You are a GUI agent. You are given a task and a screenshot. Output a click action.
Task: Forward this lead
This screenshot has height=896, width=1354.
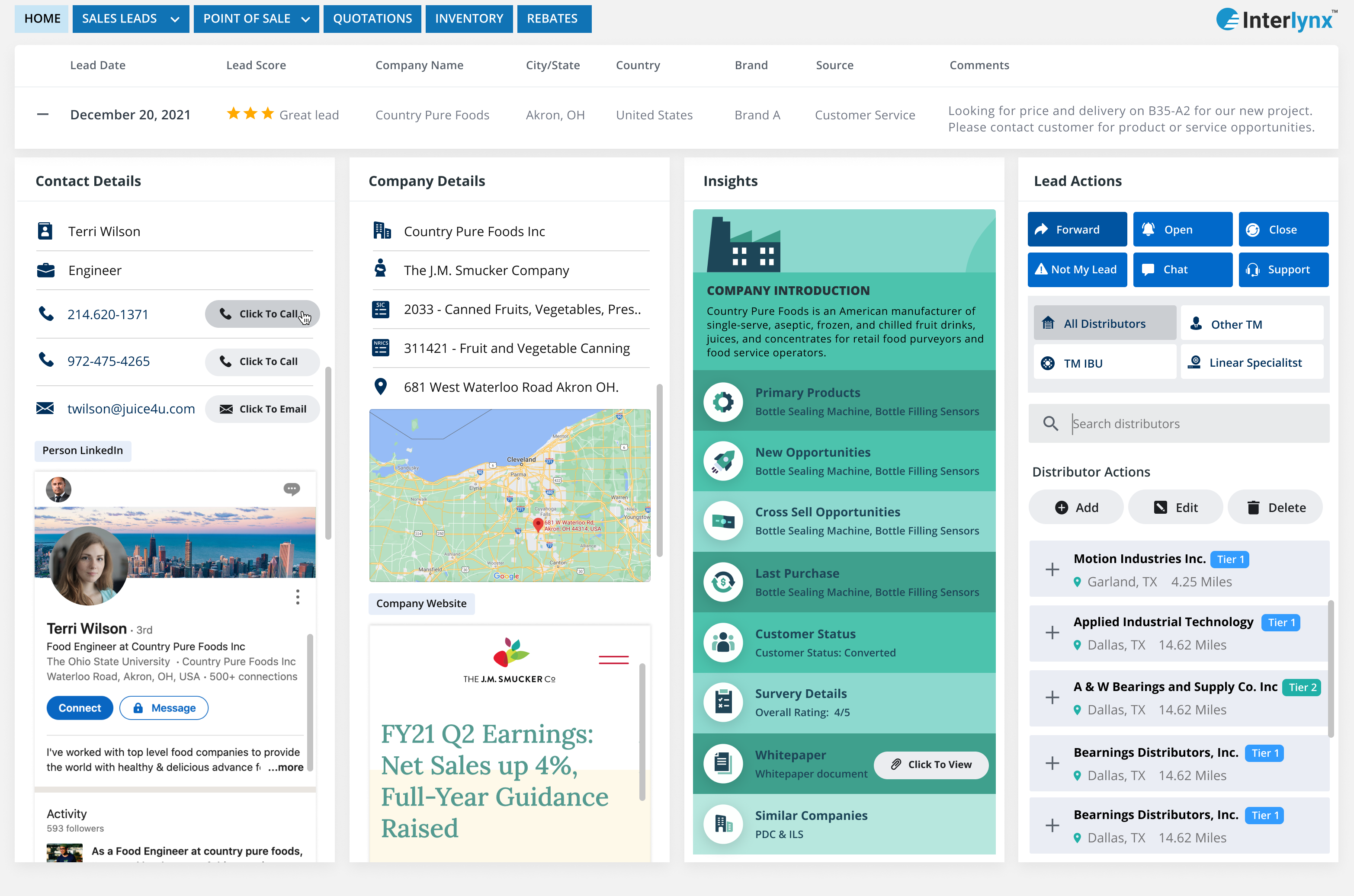(x=1077, y=229)
